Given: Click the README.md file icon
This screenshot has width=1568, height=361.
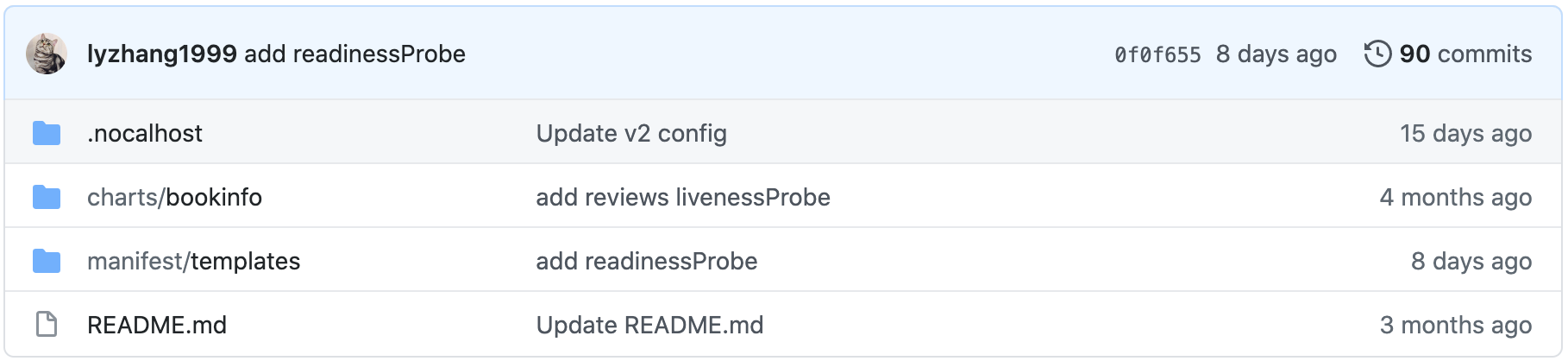Looking at the screenshot, I should coord(47,325).
